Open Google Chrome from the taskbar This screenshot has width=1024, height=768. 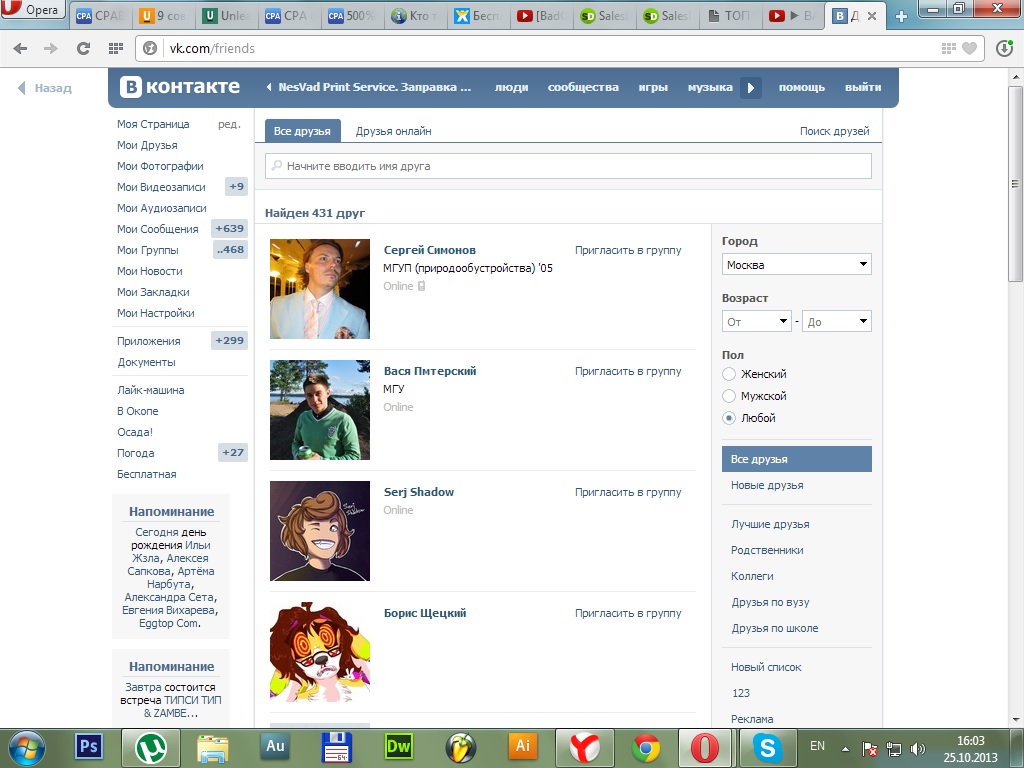coord(646,746)
